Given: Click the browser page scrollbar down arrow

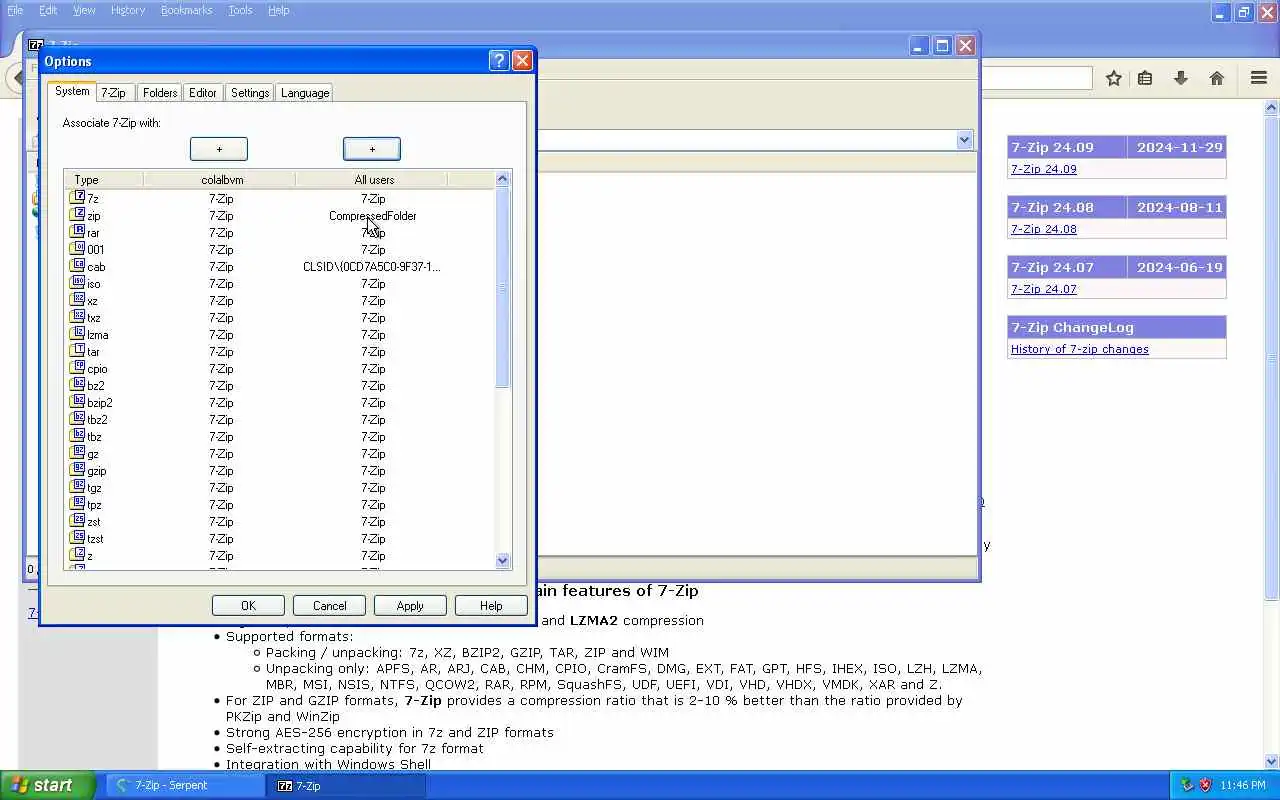Looking at the screenshot, I should tap(1272, 761).
